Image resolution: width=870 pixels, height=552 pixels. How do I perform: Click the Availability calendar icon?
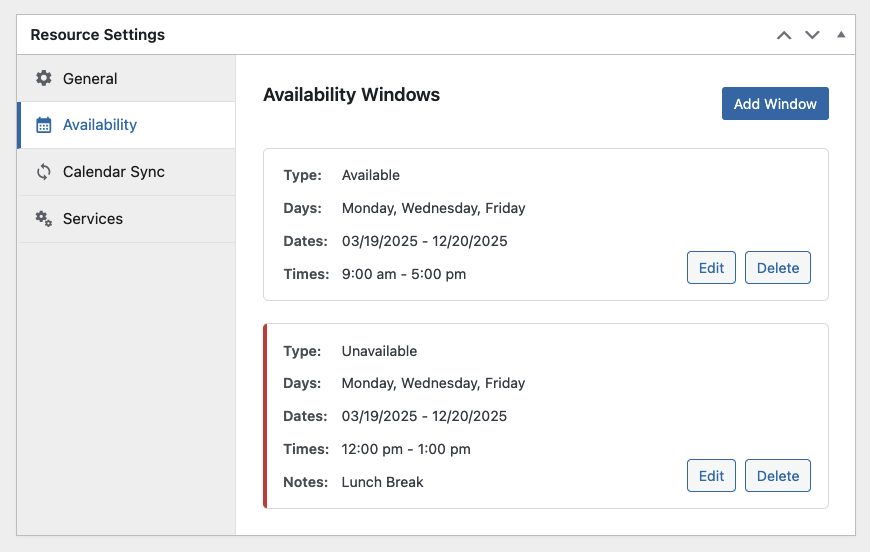tap(44, 125)
